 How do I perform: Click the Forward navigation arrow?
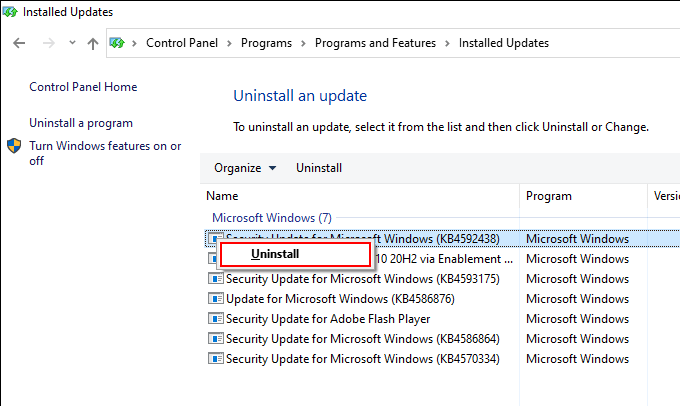(x=48, y=43)
